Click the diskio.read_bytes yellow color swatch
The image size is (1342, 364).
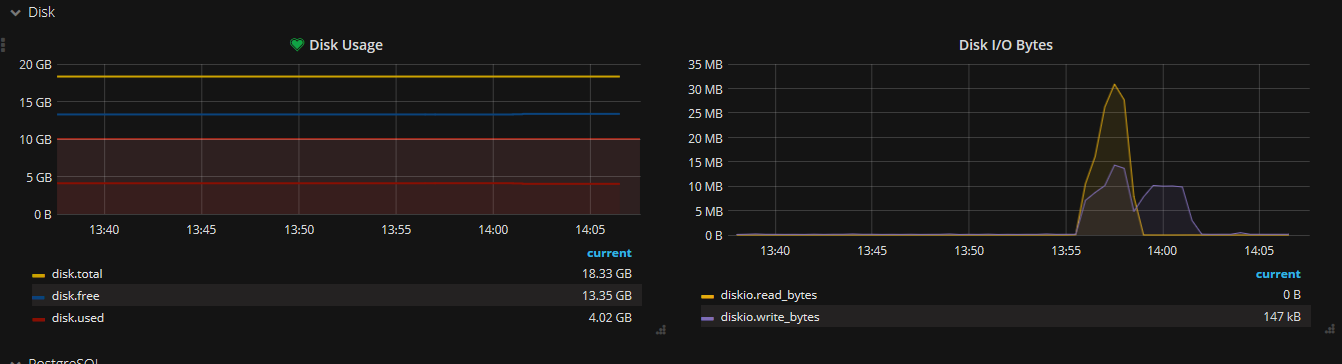[x=708, y=297]
